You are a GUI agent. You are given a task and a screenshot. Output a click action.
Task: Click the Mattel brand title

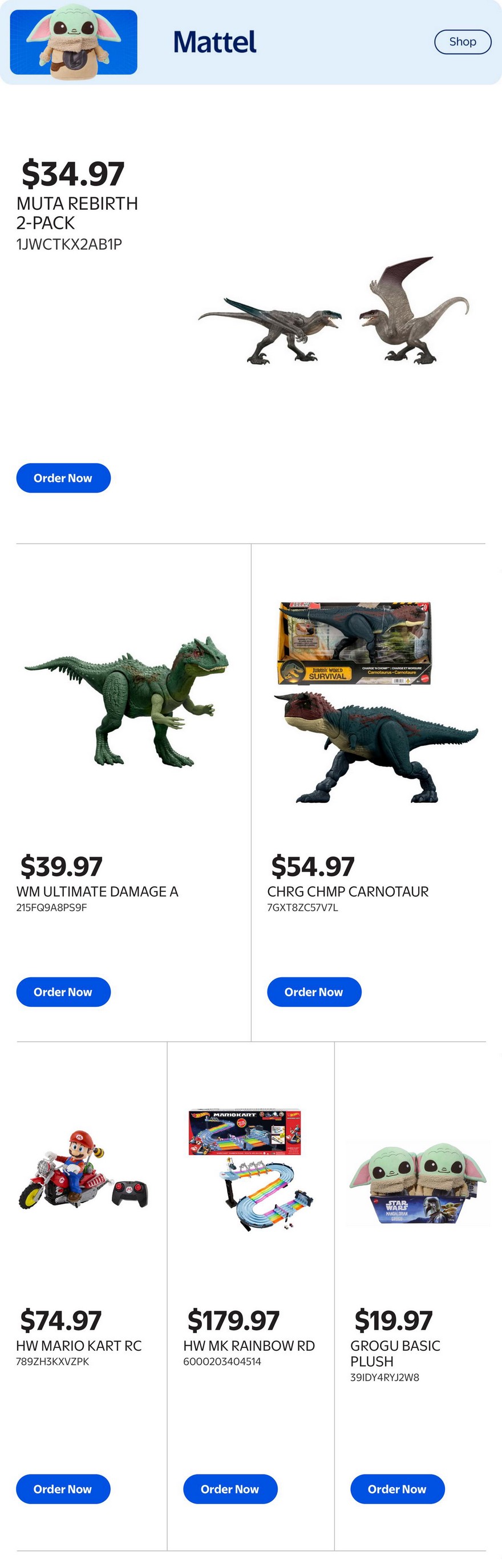click(x=215, y=42)
